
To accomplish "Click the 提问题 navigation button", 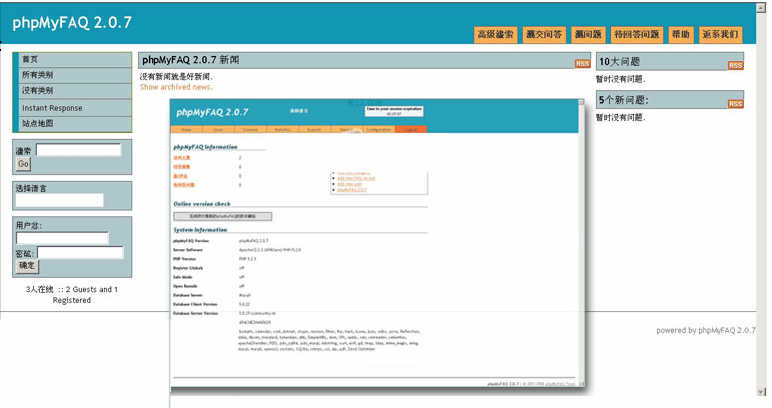I will point(588,34).
